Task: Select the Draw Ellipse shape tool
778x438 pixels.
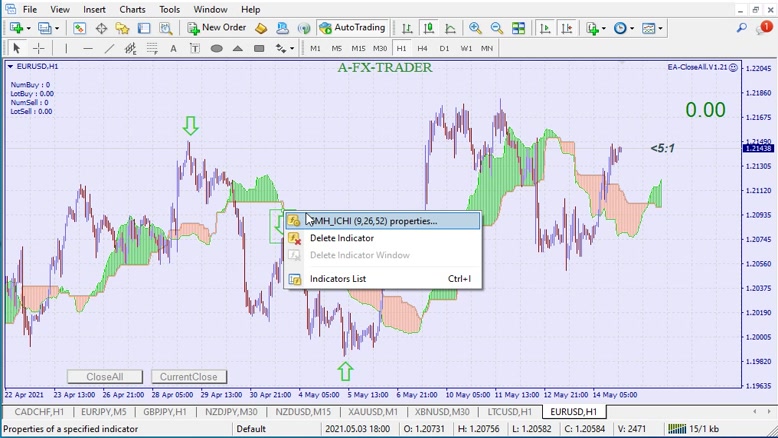Action: (x=216, y=48)
